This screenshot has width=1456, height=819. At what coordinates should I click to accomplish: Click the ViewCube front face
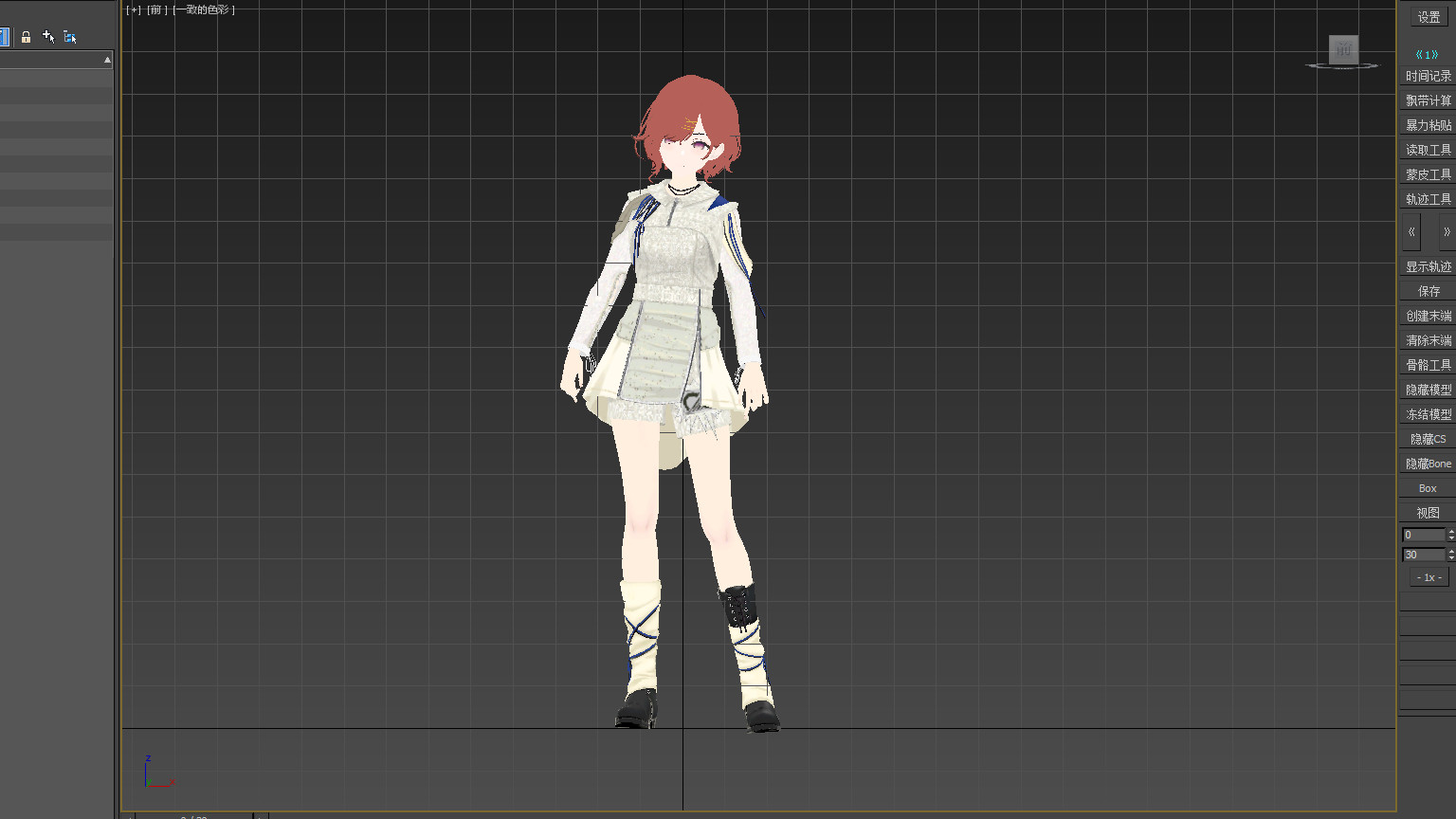point(1343,49)
